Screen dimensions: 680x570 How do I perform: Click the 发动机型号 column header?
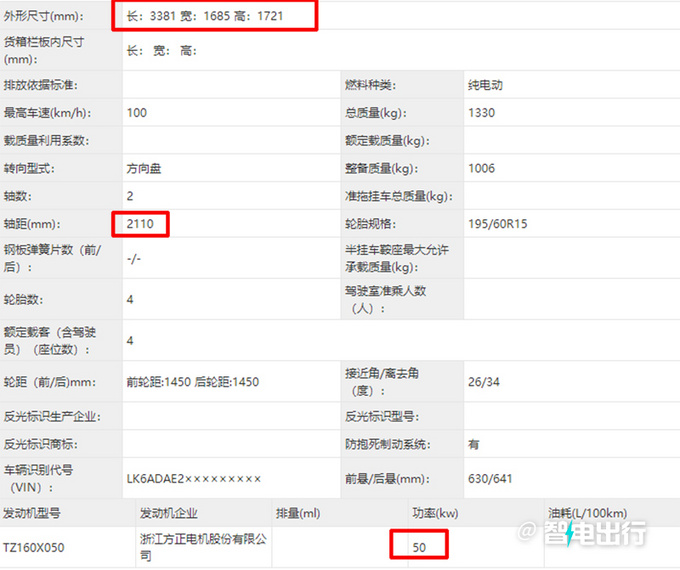32,513
